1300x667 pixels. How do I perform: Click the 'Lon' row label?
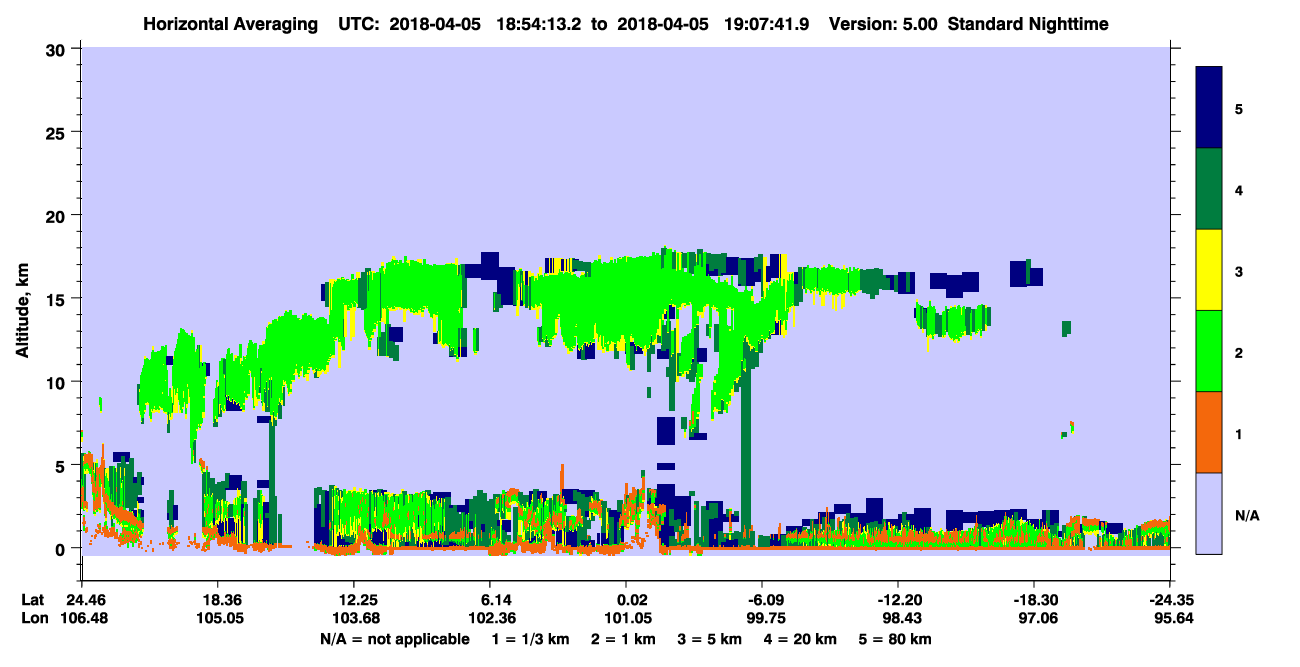(33, 618)
